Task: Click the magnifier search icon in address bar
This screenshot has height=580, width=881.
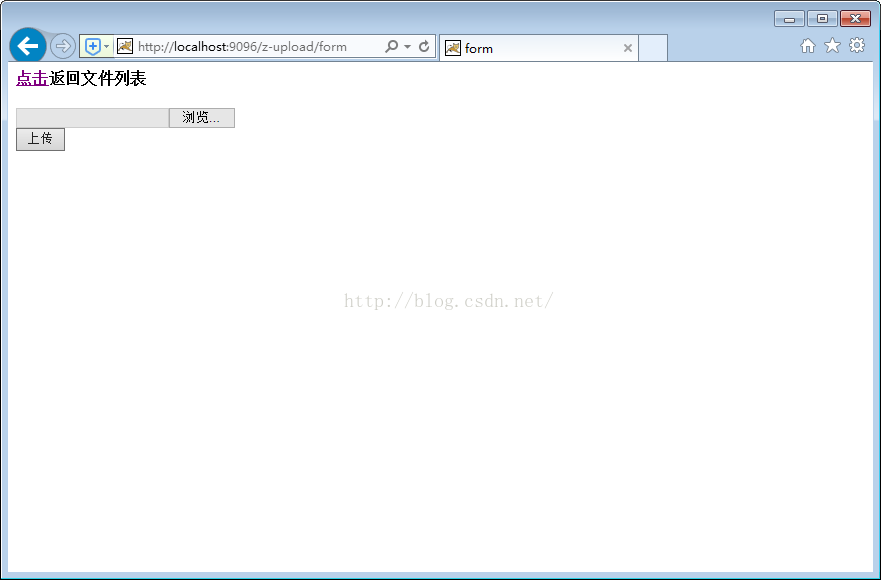Action: pos(391,46)
